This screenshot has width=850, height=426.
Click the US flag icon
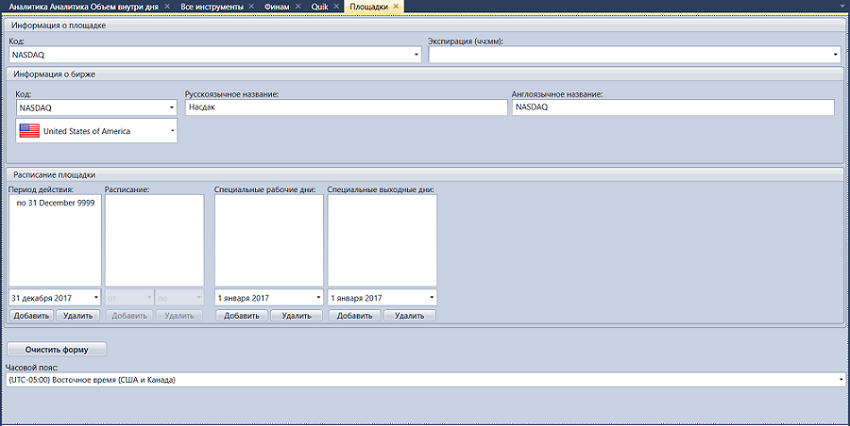click(29, 131)
